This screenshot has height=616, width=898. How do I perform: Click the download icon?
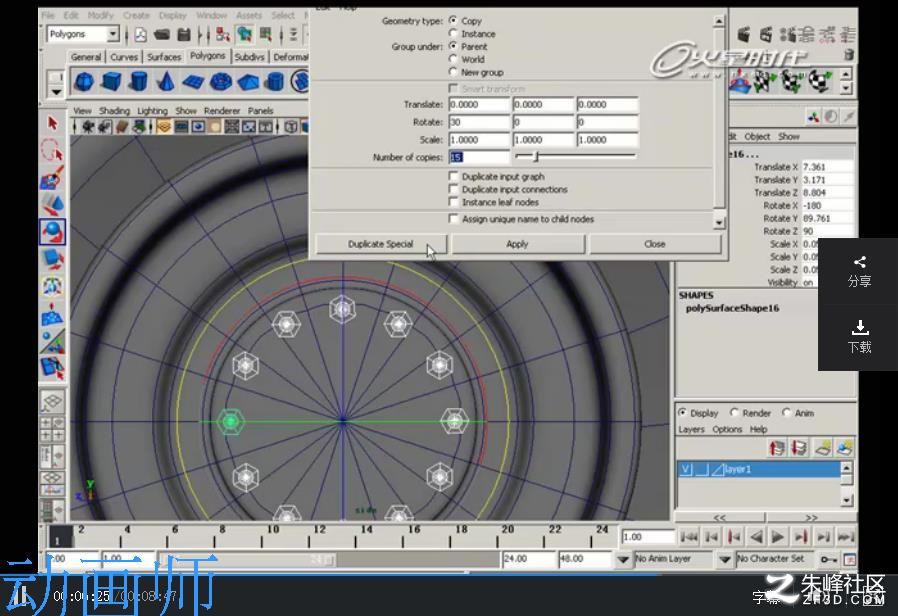[x=860, y=328]
